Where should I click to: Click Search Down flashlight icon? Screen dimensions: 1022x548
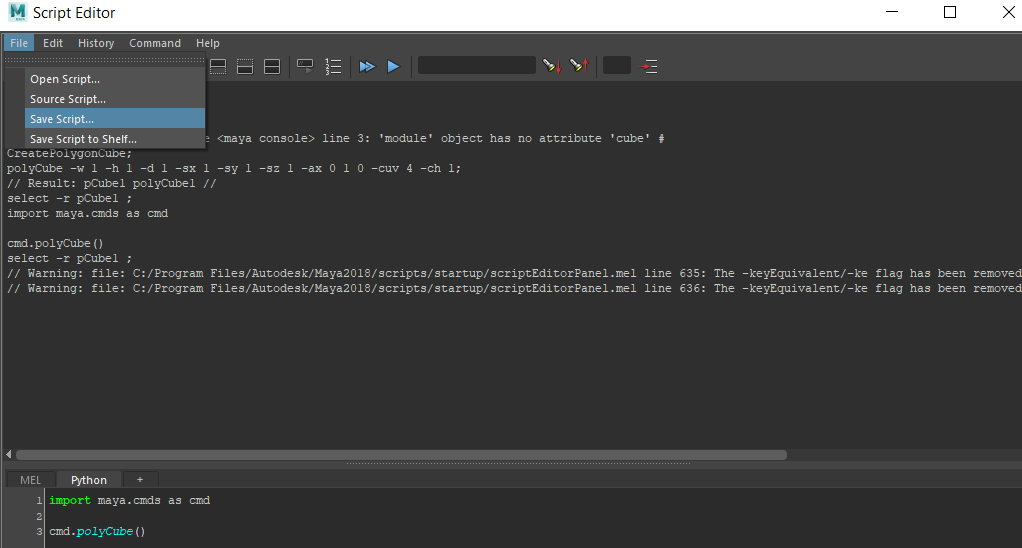(552, 66)
